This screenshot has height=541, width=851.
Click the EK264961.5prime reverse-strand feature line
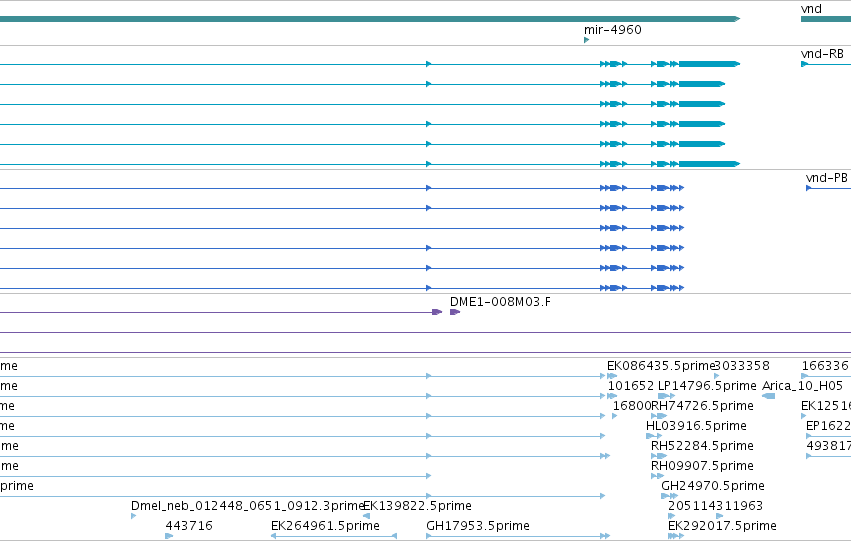point(334,536)
